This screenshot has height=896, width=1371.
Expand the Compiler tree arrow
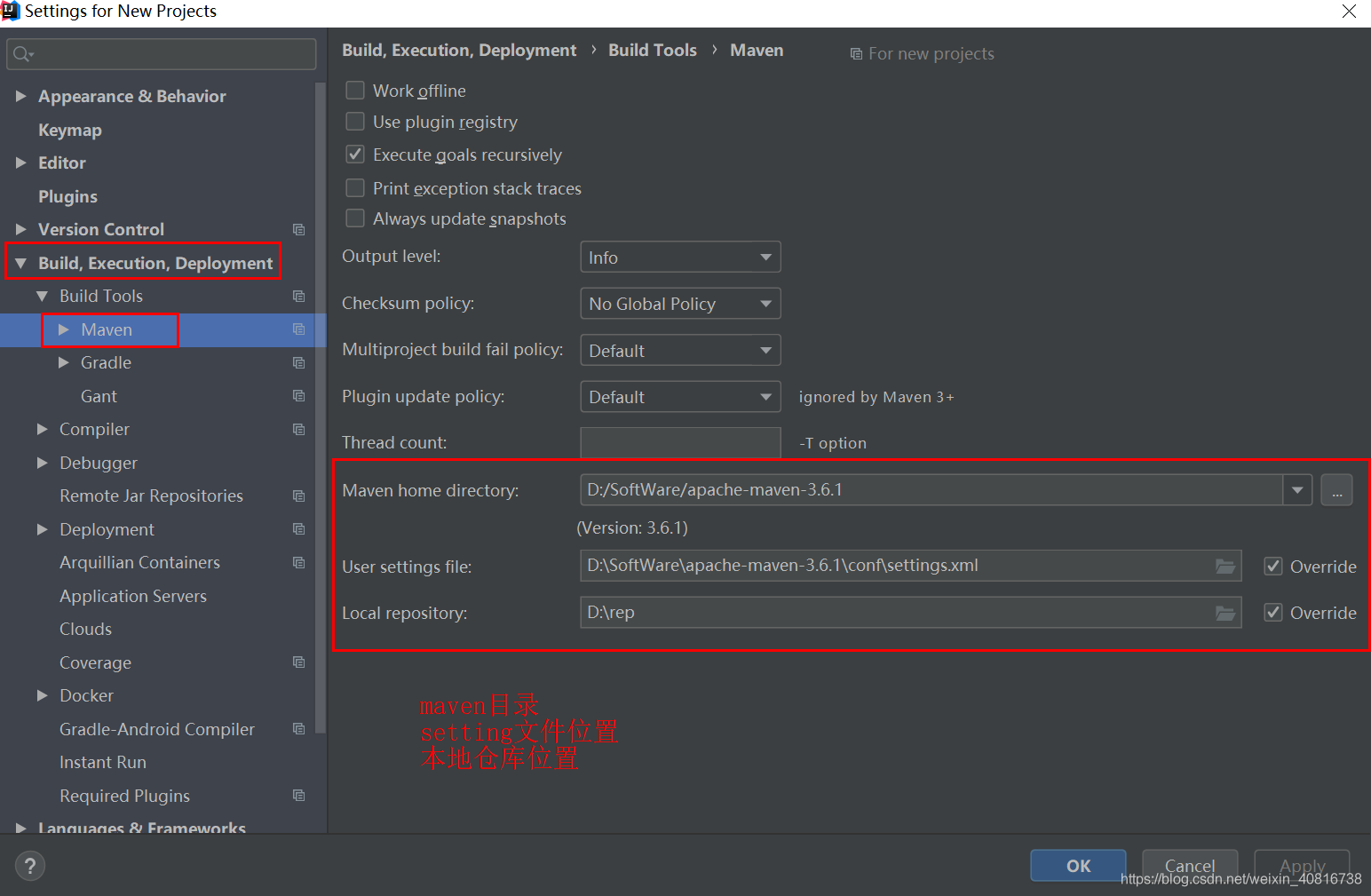tap(43, 429)
